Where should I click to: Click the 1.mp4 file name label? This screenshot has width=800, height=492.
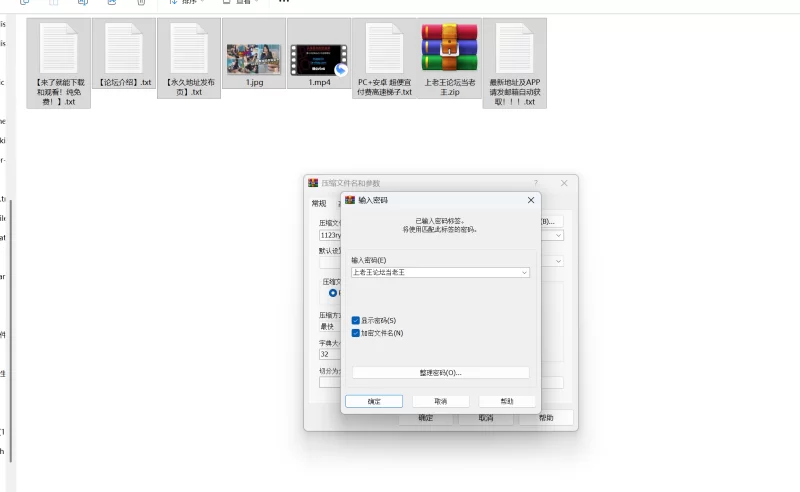coord(319,82)
